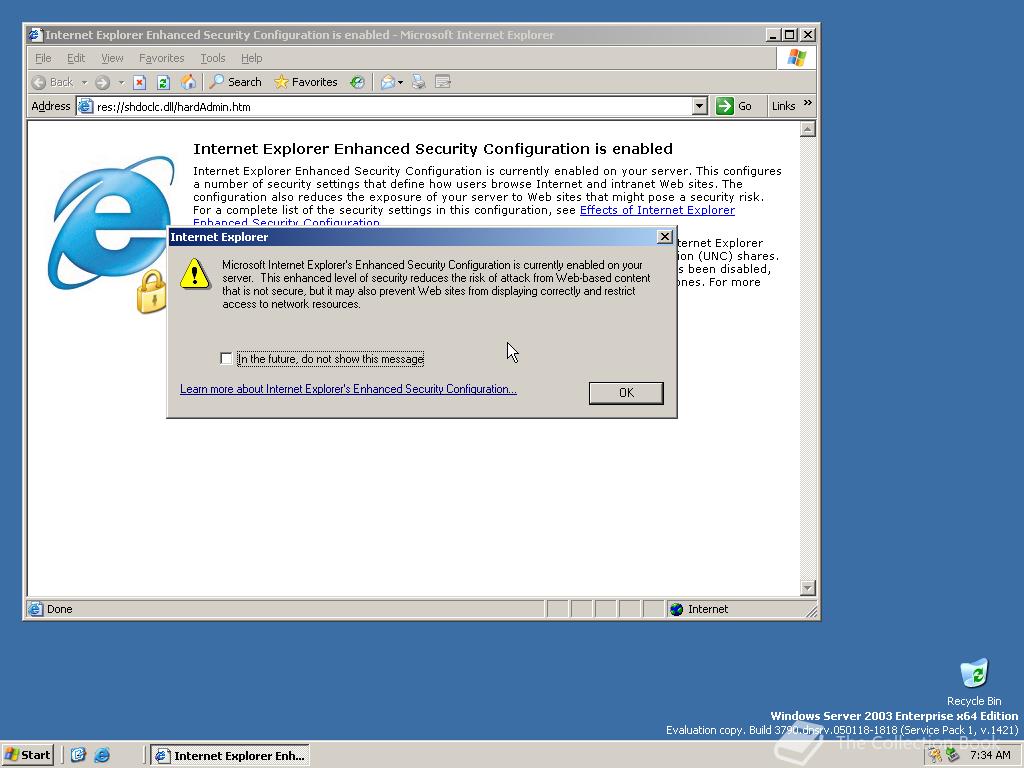Click the Stop loading icon
1024x768 pixels.
click(139, 82)
